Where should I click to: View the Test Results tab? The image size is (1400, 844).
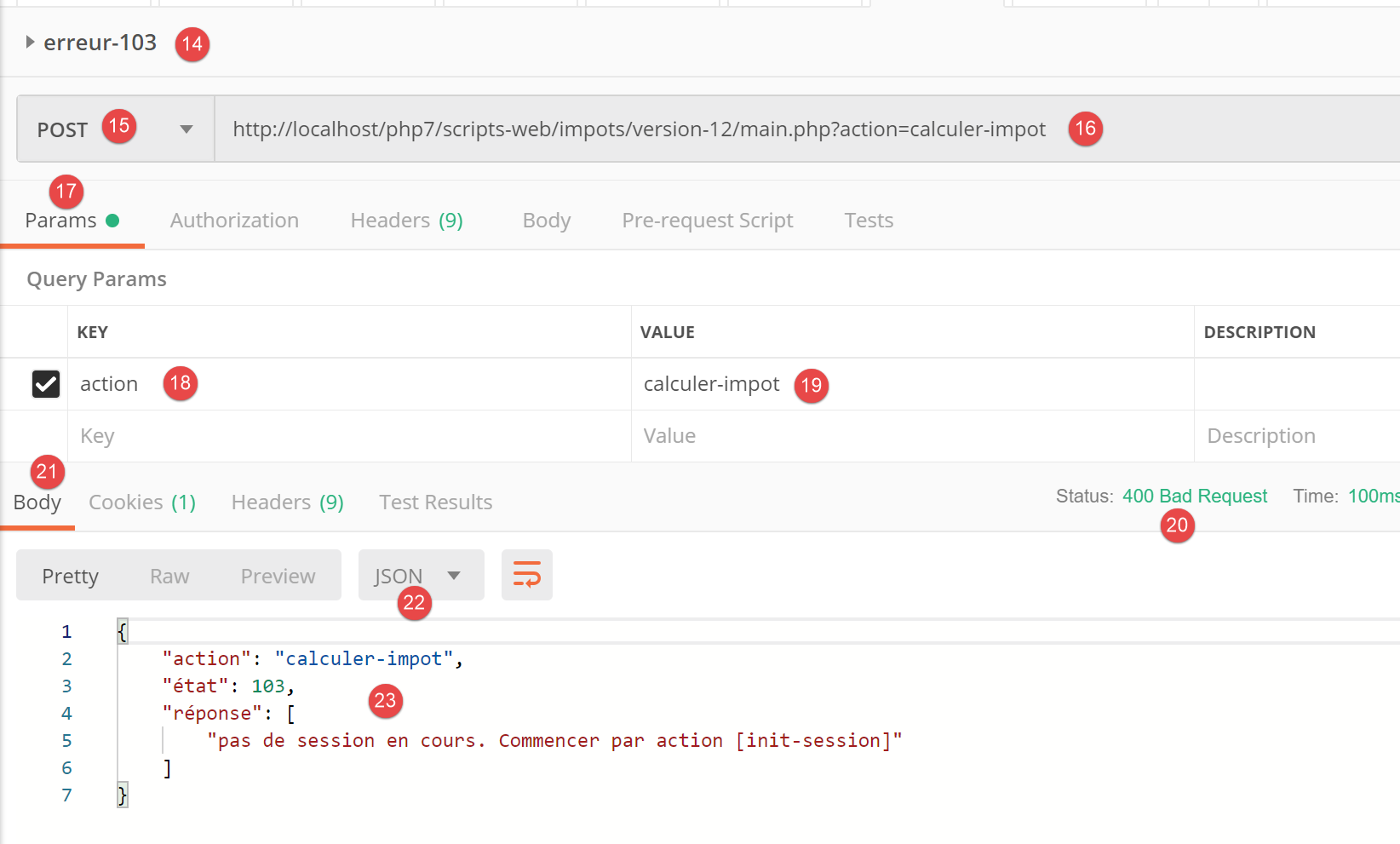[x=435, y=502]
